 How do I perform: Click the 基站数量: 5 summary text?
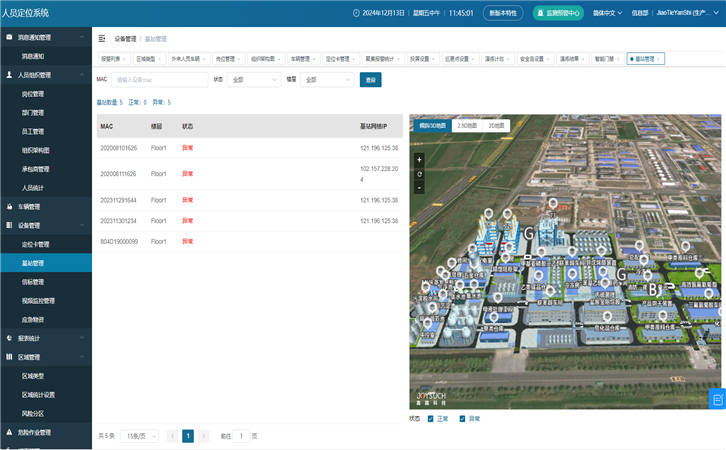(110, 102)
